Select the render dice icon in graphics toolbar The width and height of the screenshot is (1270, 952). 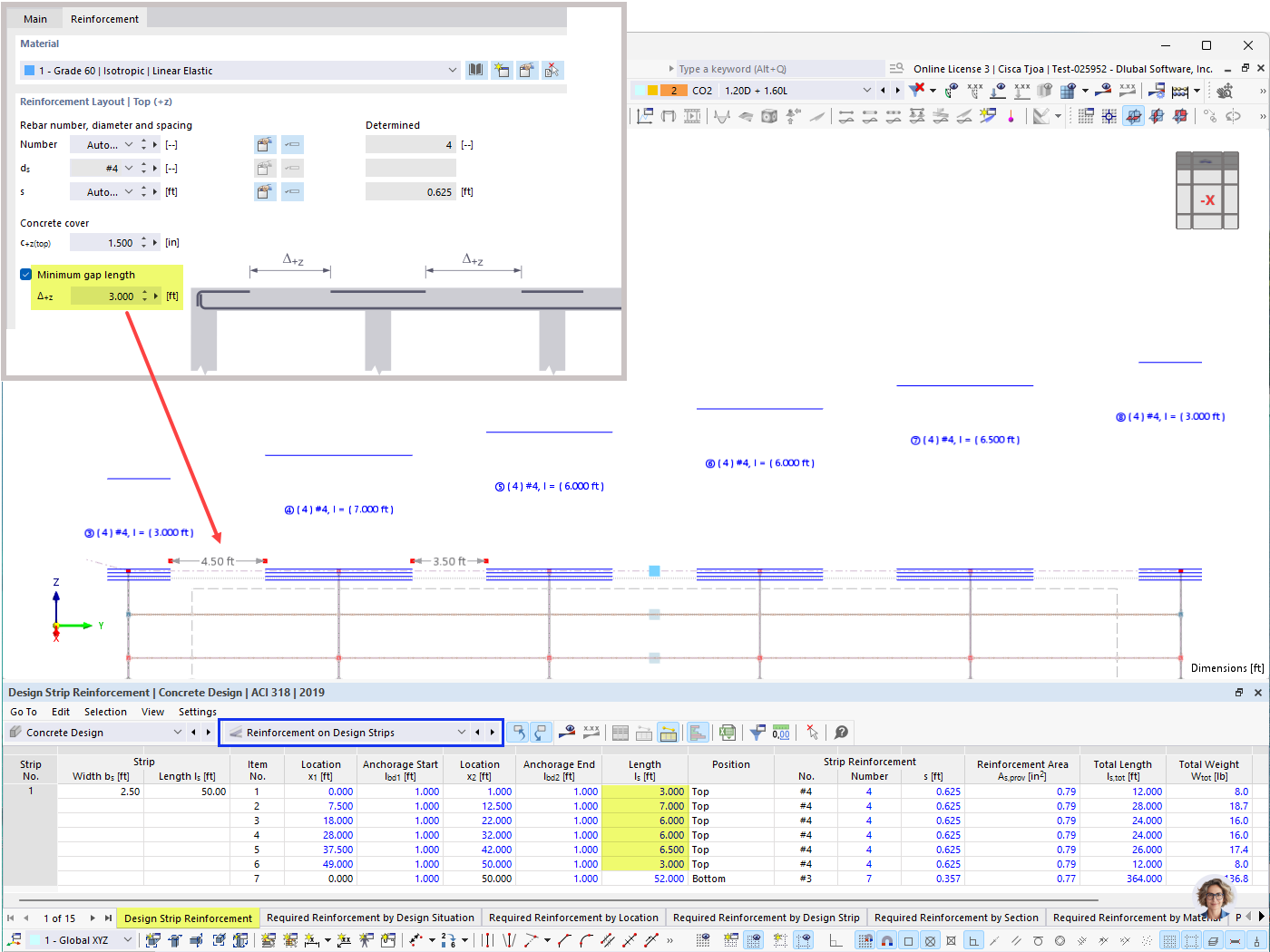tap(769, 115)
